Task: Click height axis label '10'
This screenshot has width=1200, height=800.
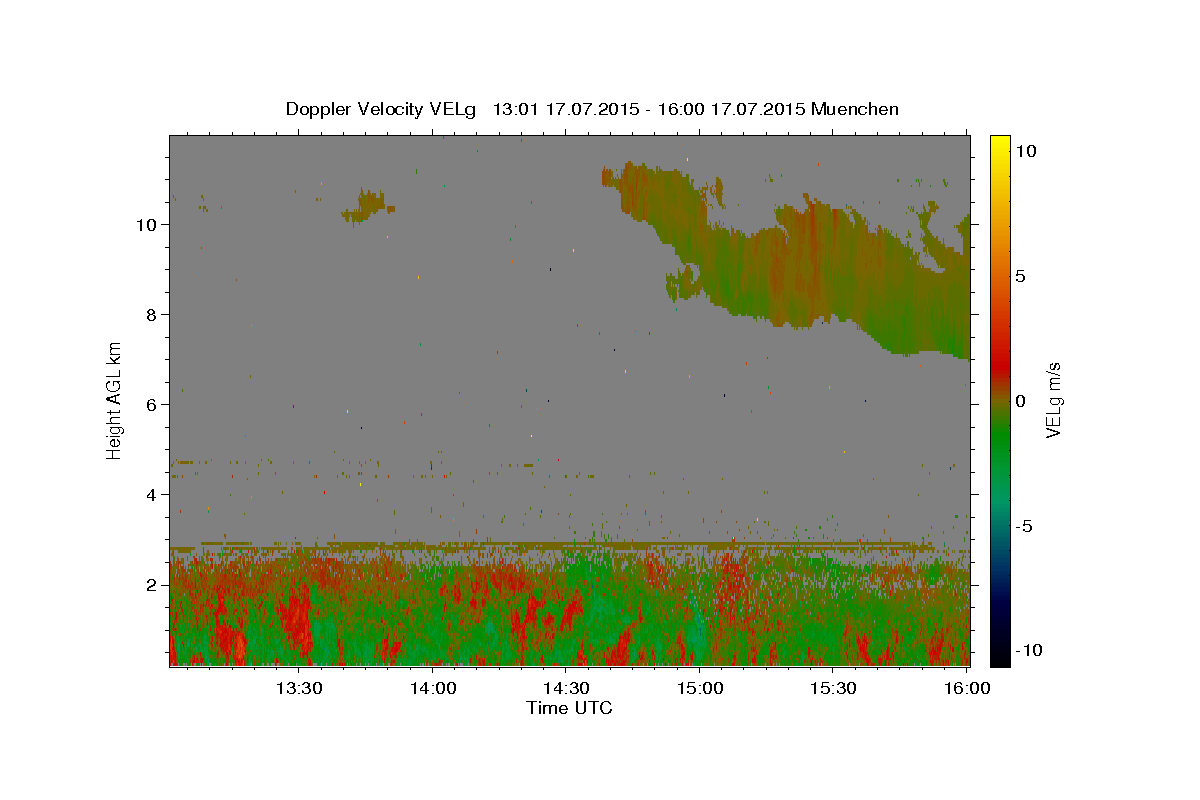Action: [x=148, y=224]
